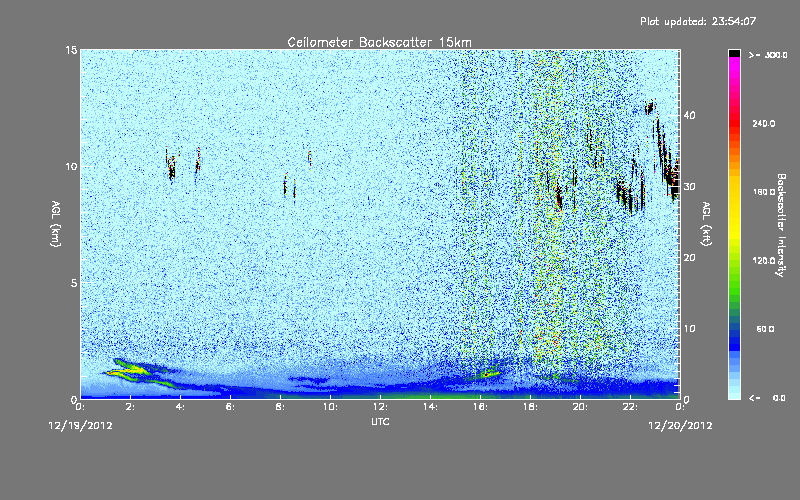
Task: Click the end date 12/20/2012 label
Action: pyautogui.click(x=680, y=426)
